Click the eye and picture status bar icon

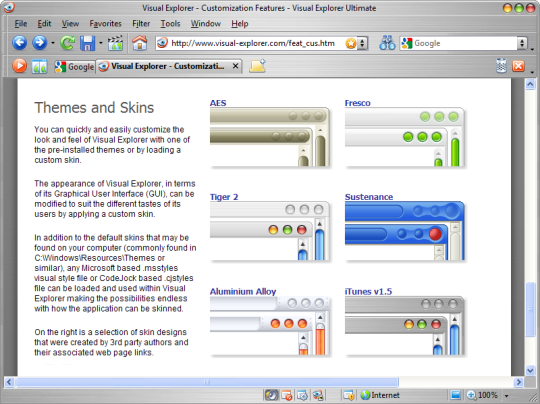[x=318, y=395]
